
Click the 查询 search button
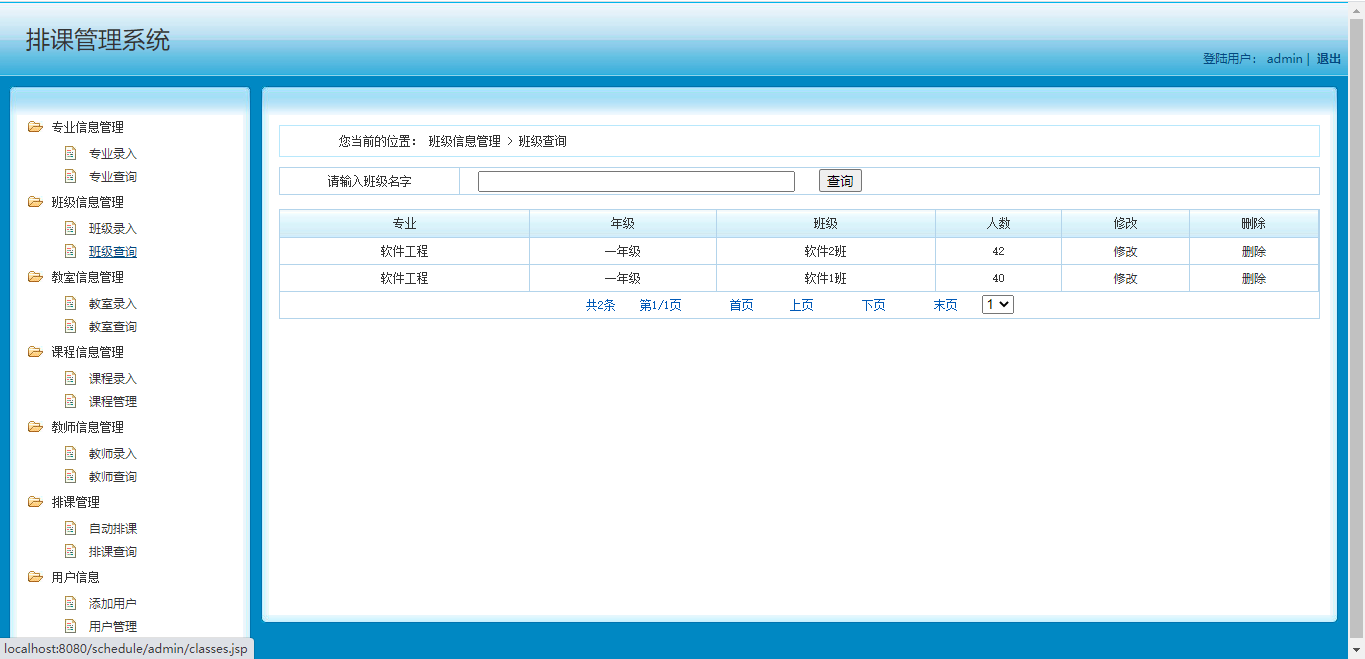(x=839, y=181)
